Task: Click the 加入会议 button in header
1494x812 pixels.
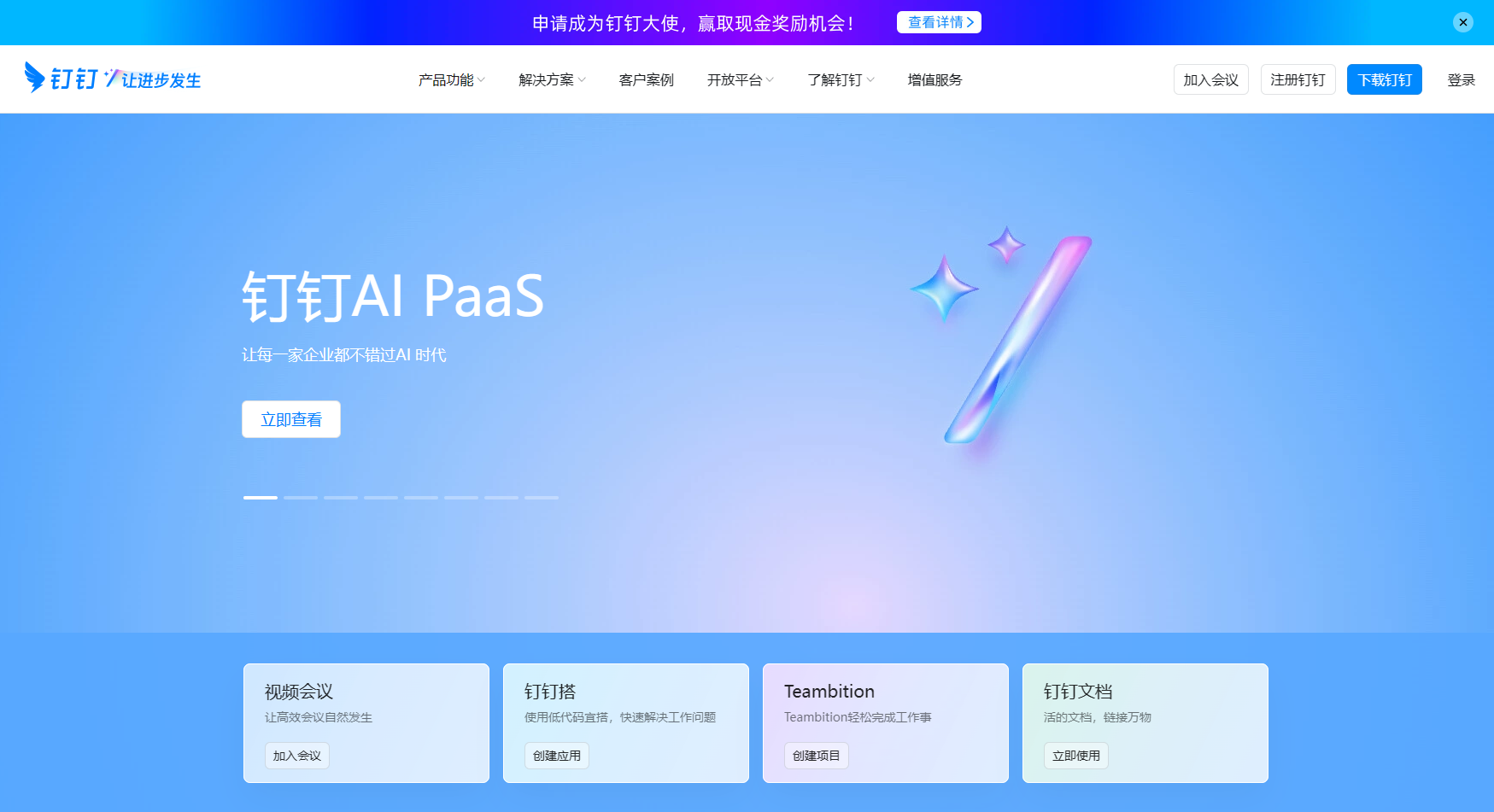Action: 1210,79
